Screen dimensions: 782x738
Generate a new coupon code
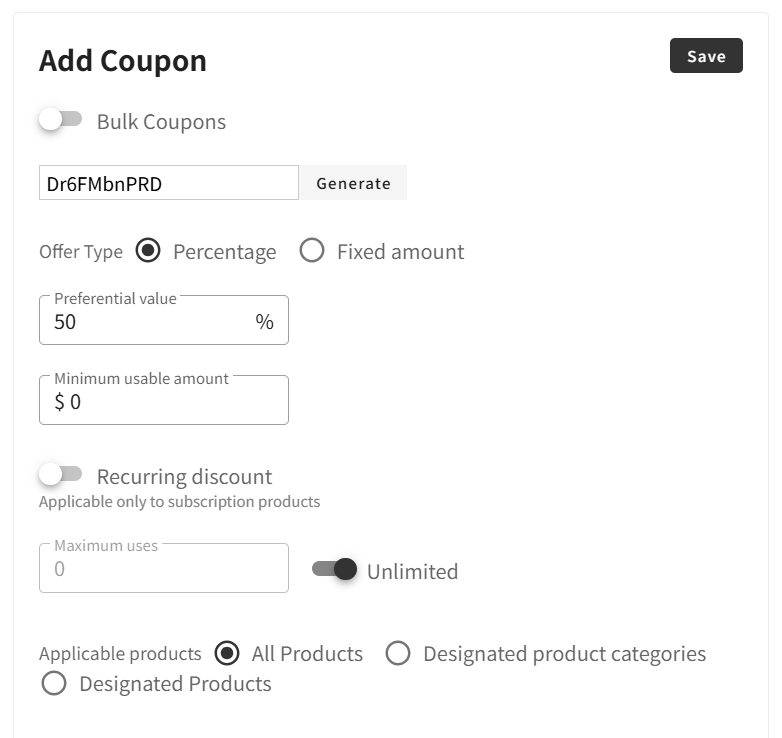(x=353, y=183)
